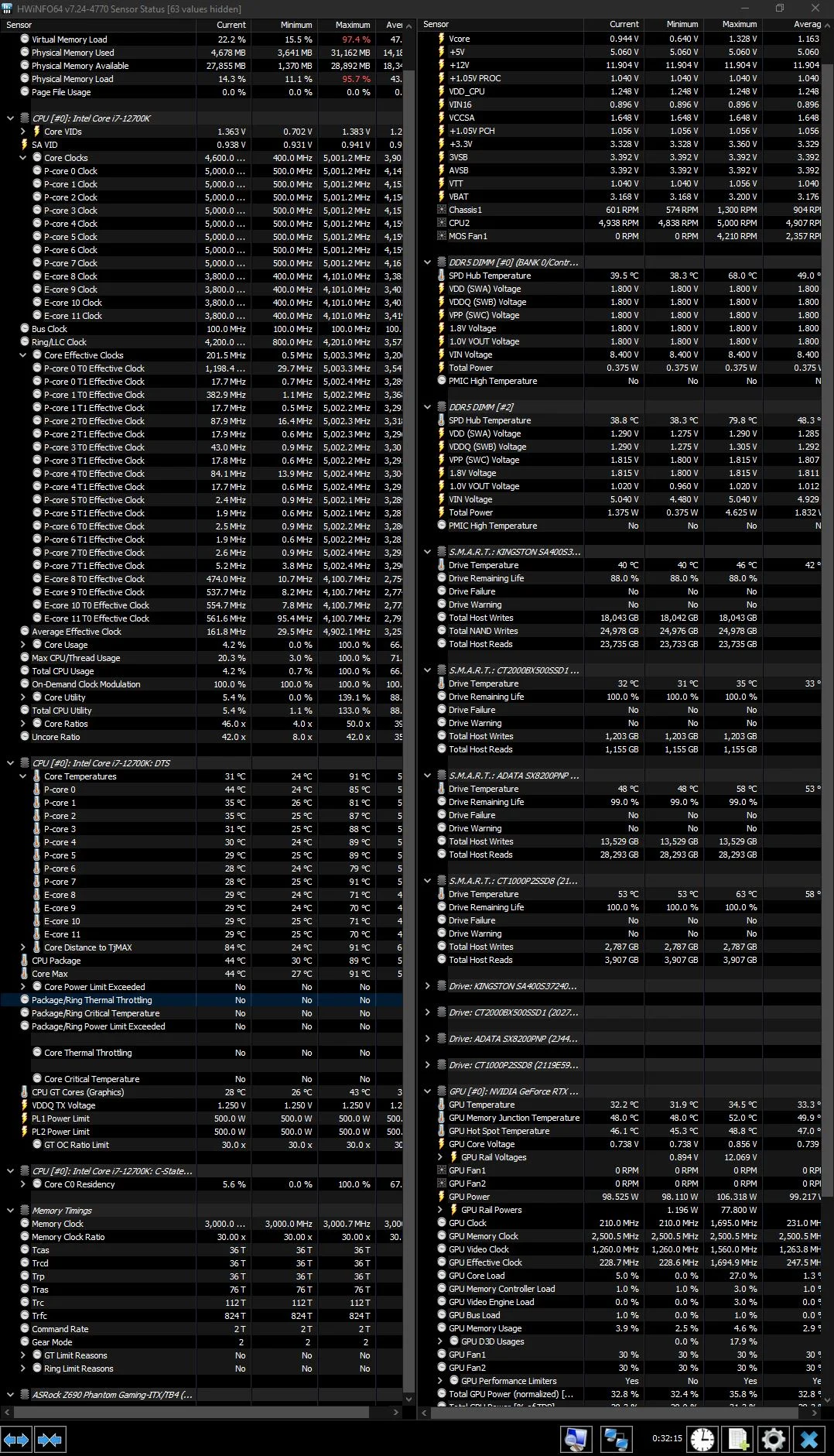The width and height of the screenshot is (834, 1456).
Task: Expand the Drive: KINGSTON SA400S37240 group
Action: click(428, 986)
